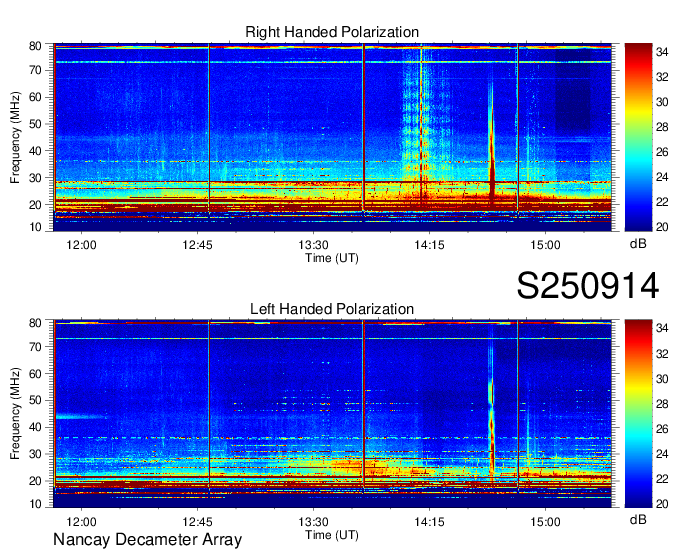Click "Time (UT)" label under upper spectrogram
The image size is (680, 552).
coord(332,257)
